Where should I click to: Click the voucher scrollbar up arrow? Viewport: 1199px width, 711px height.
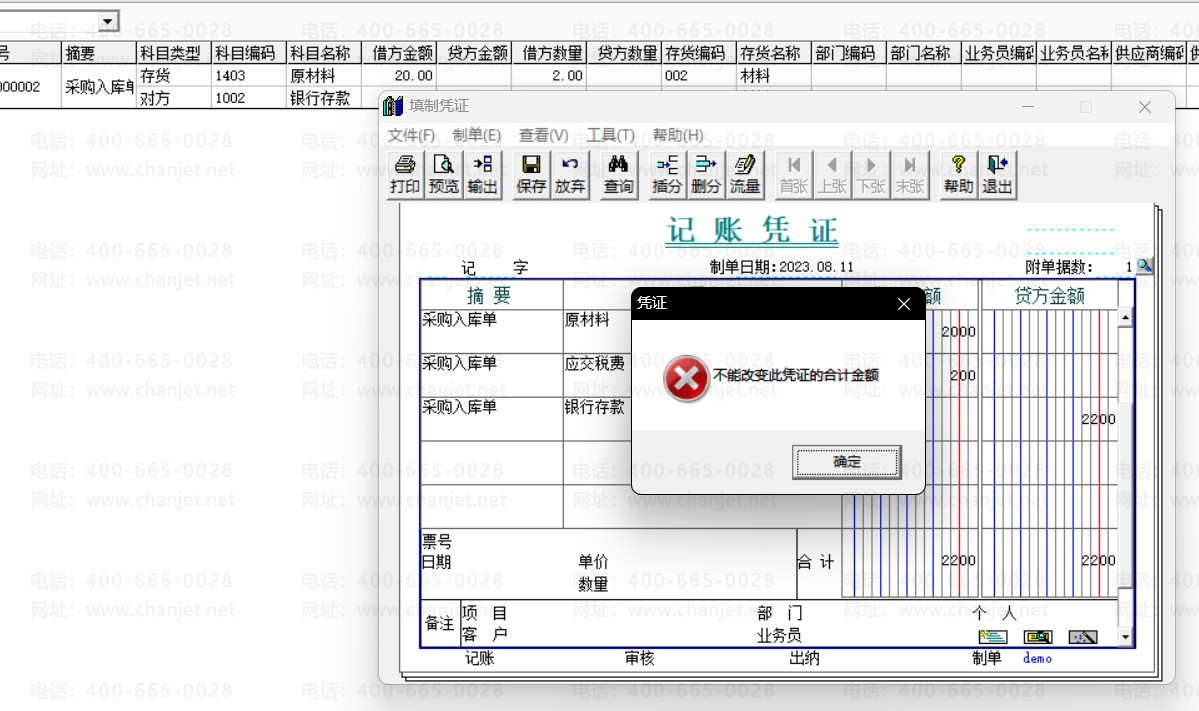pos(1125,317)
